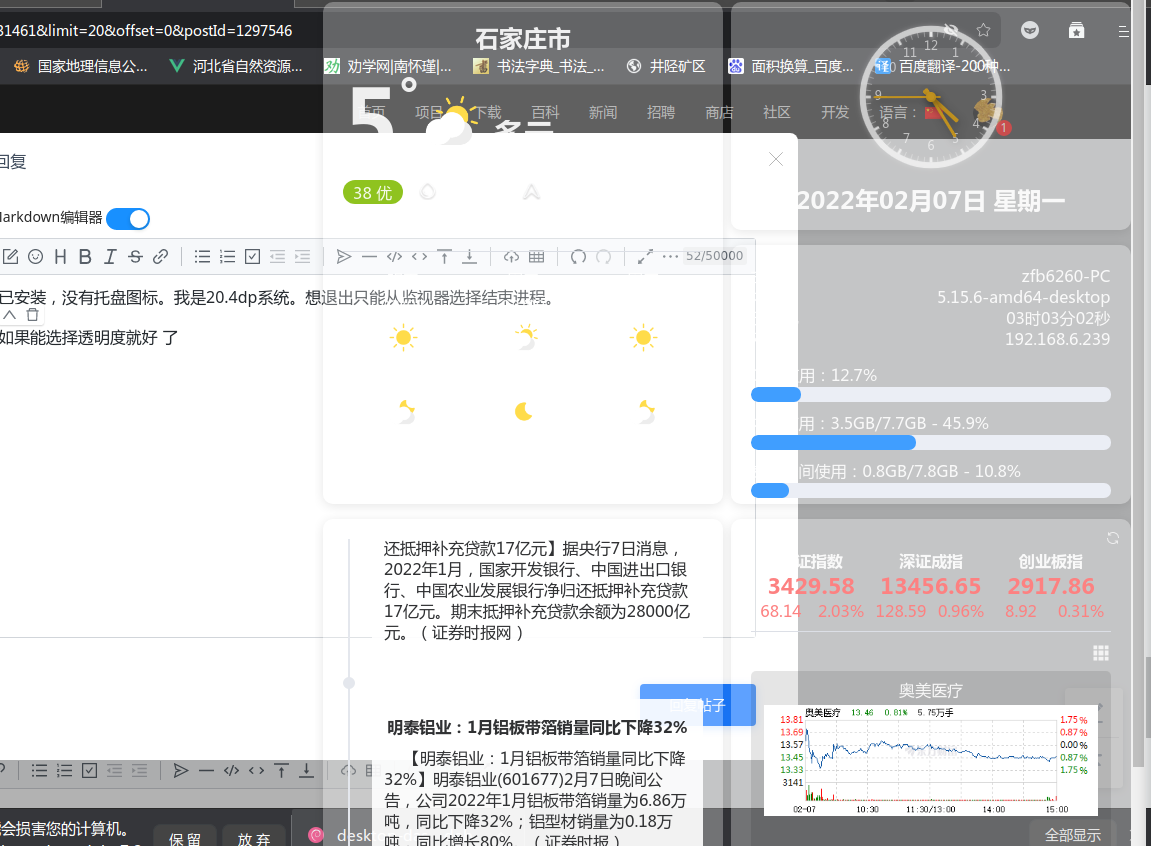This screenshot has height=846, width=1151.
Task: Click the browser address bar URL
Action: tap(147, 31)
